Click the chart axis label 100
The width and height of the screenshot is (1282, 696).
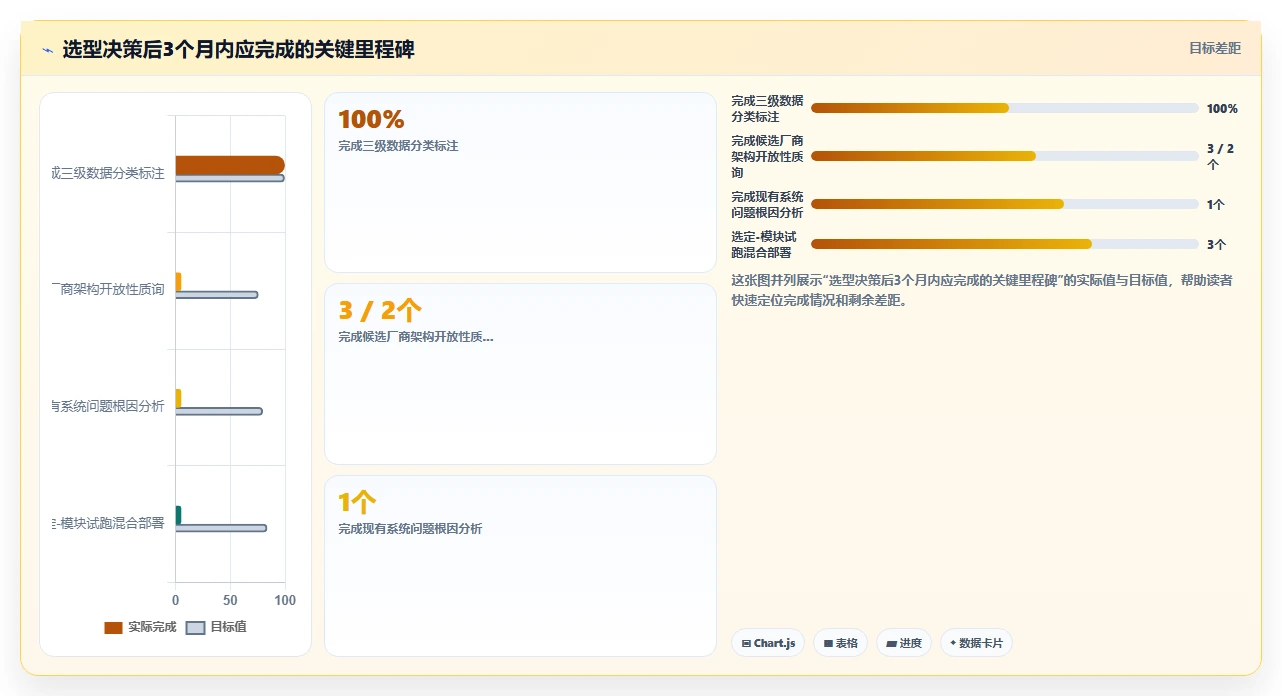click(285, 600)
